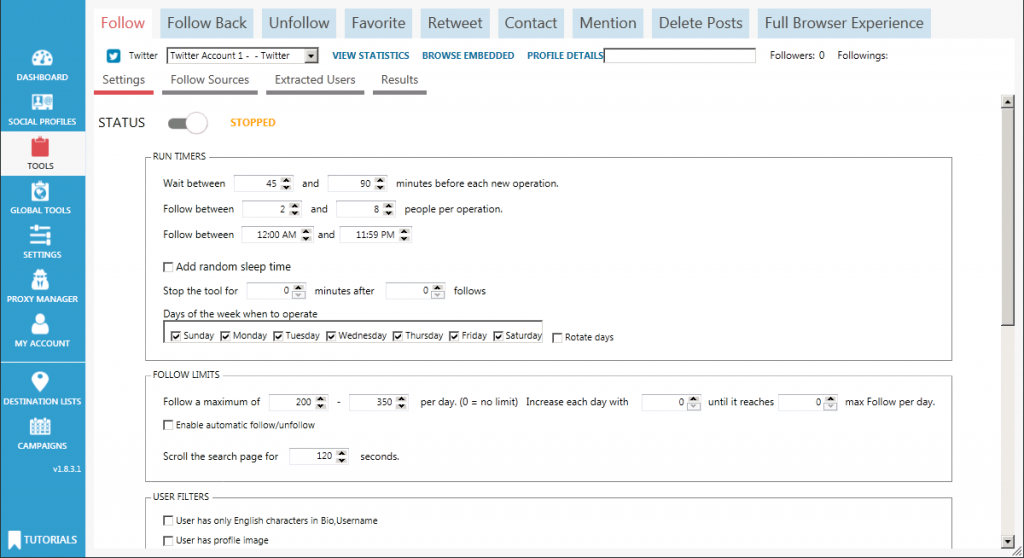This screenshot has height=558, width=1024.
Task: Open My Account in sidebar
Action: tap(42, 331)
